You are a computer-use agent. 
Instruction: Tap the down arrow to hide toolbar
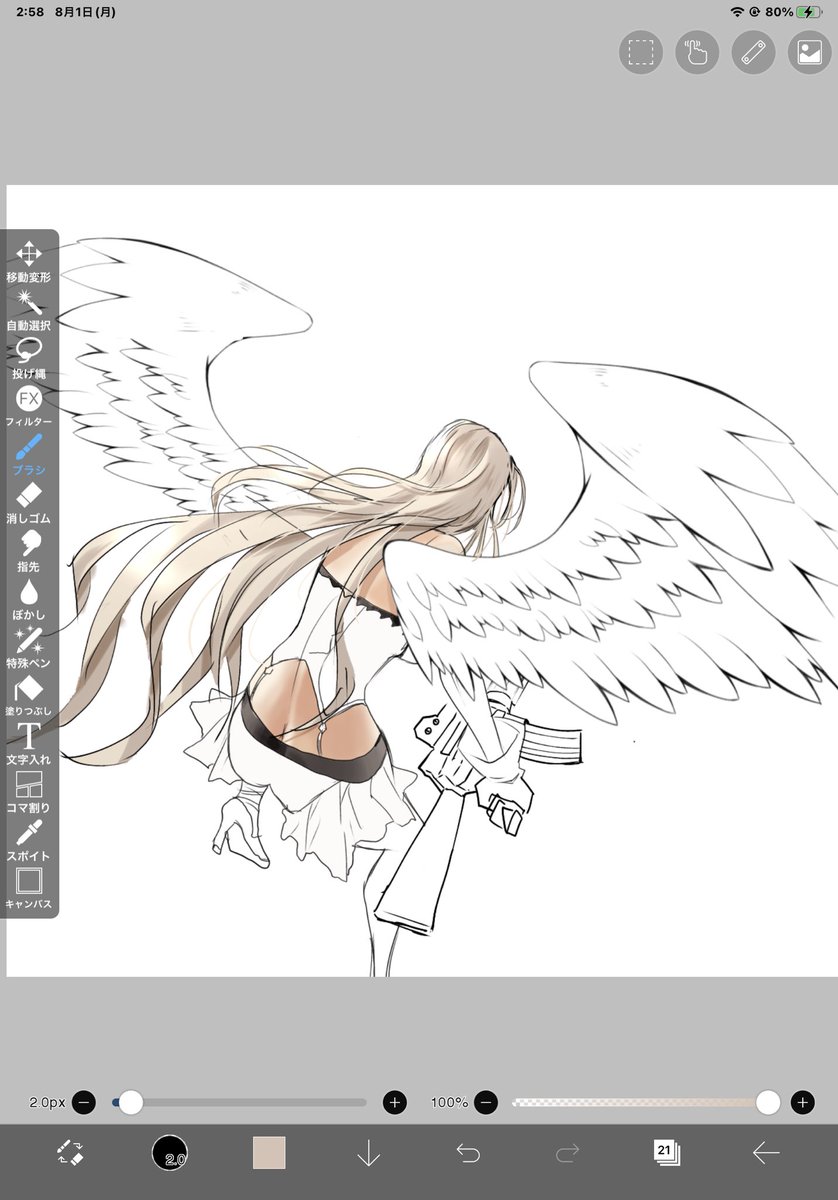click(368, 1153)
